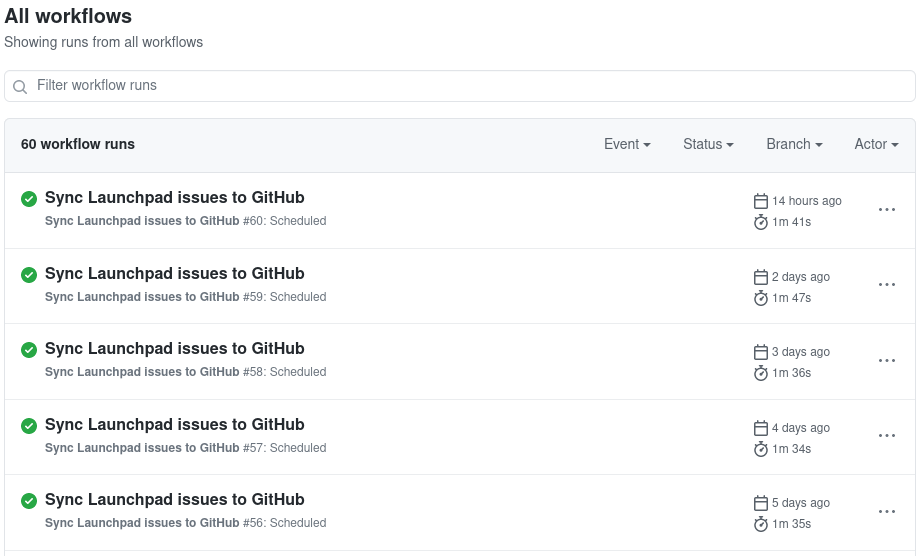The height and width of the screenshot is (556, 919).
Task: Click the 1m 41s duration
Action: [791, 222]
